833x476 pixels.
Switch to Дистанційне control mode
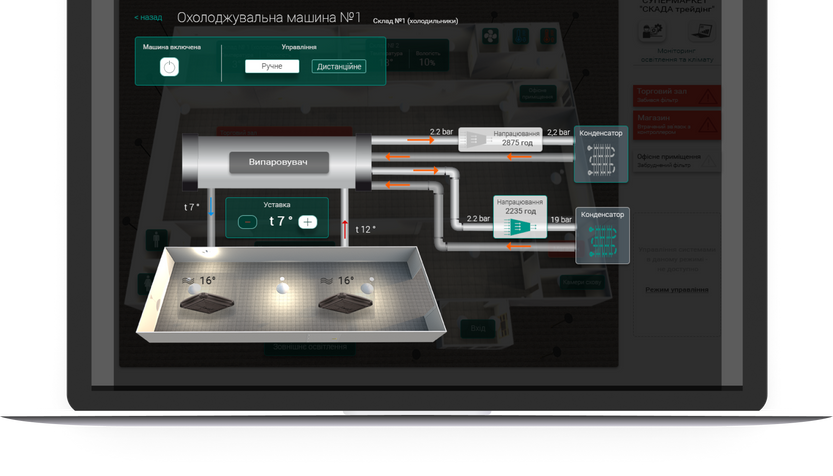[339, 66]
